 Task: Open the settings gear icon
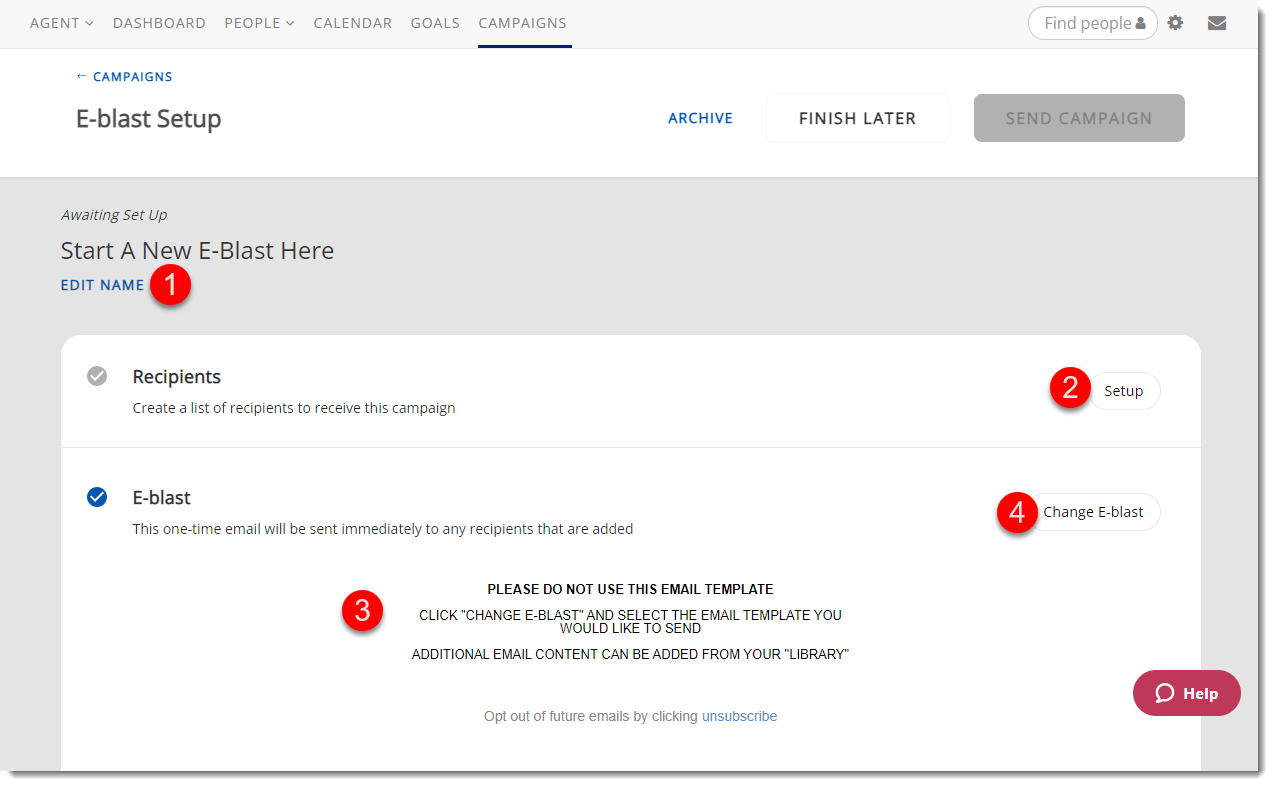[x=1175, y=23]
